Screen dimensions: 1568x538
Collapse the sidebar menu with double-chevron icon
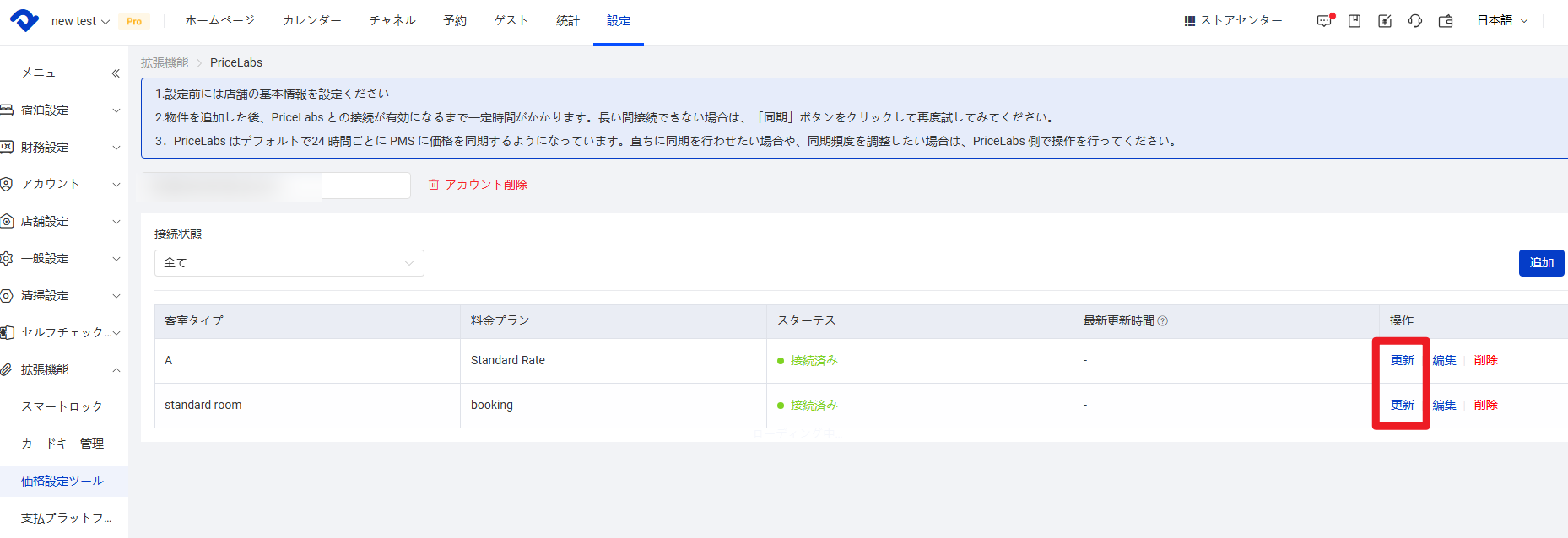click(116, 73)
